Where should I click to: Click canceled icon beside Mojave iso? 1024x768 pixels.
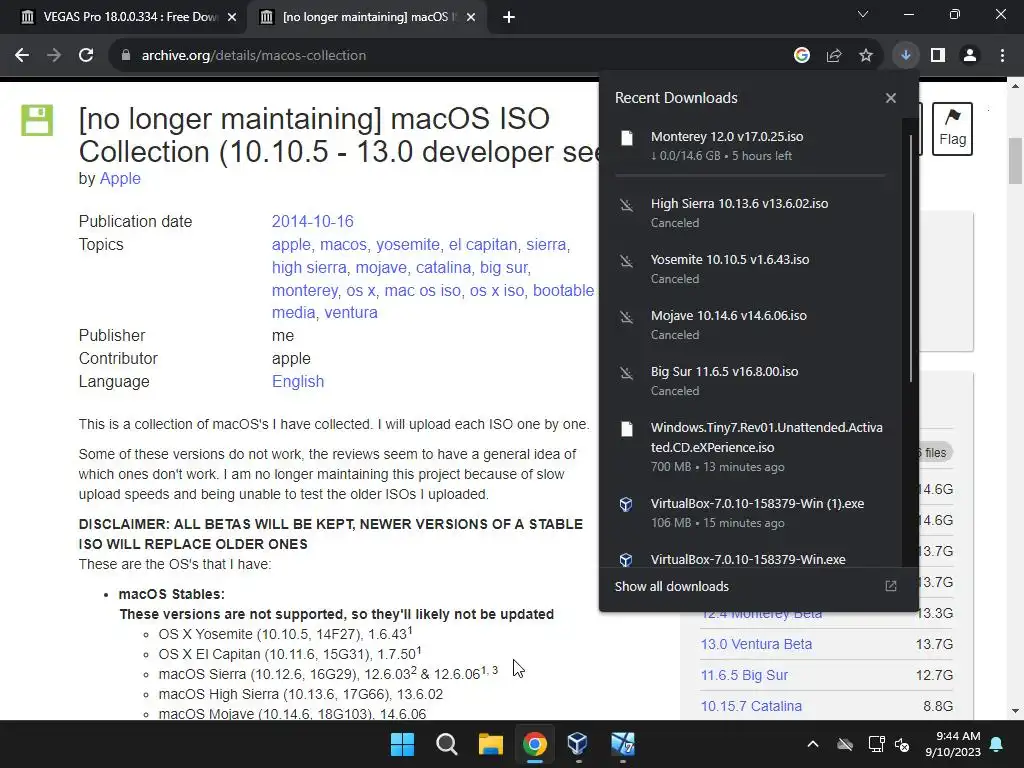point(626,317)
